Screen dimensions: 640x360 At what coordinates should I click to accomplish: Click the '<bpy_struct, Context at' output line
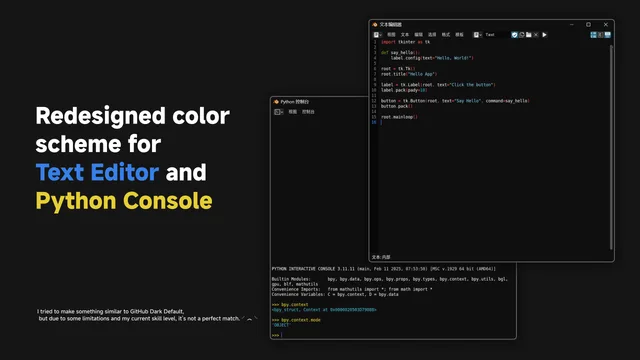324,310
